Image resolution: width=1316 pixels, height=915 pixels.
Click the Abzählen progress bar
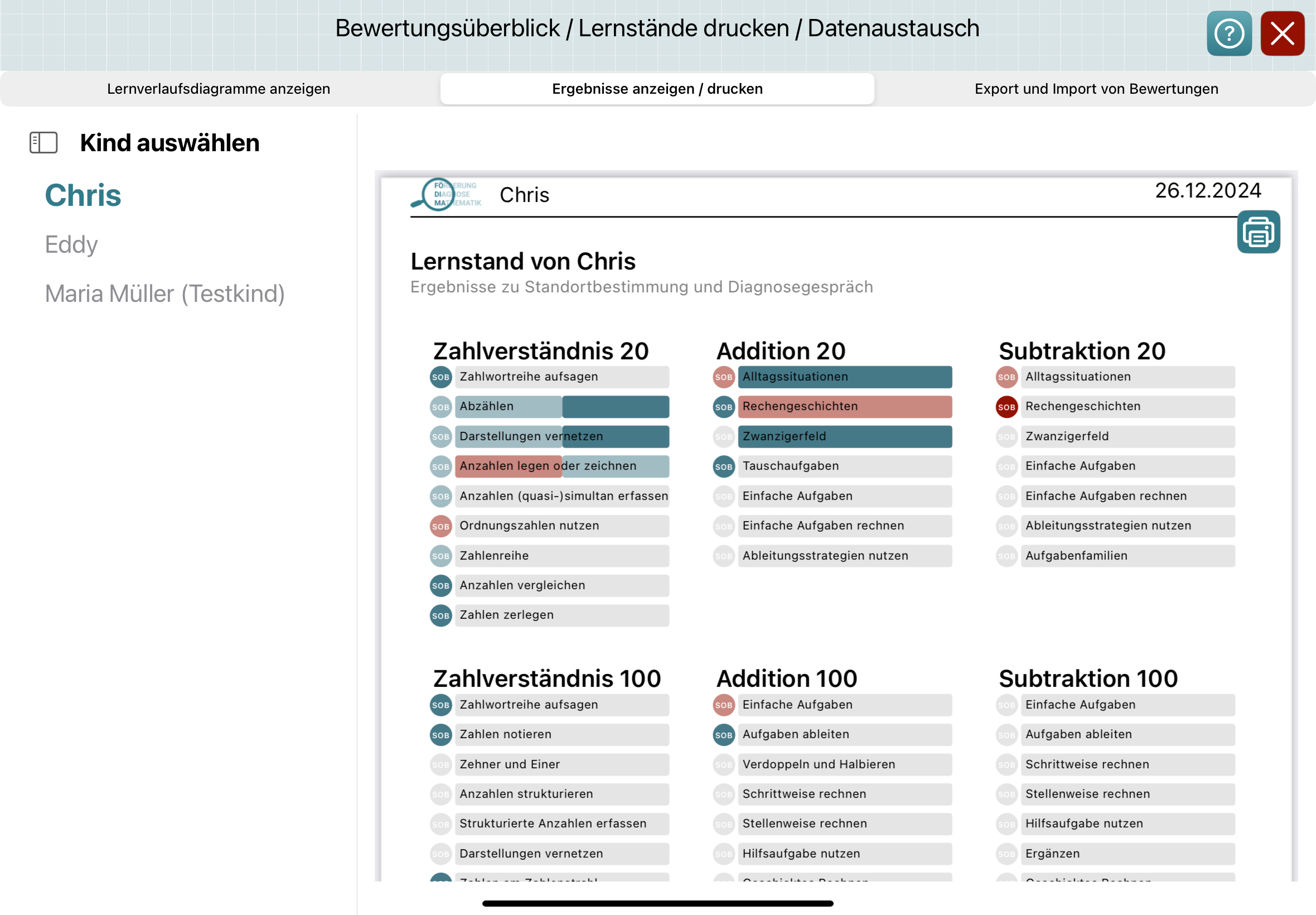(x=562, y=407)
